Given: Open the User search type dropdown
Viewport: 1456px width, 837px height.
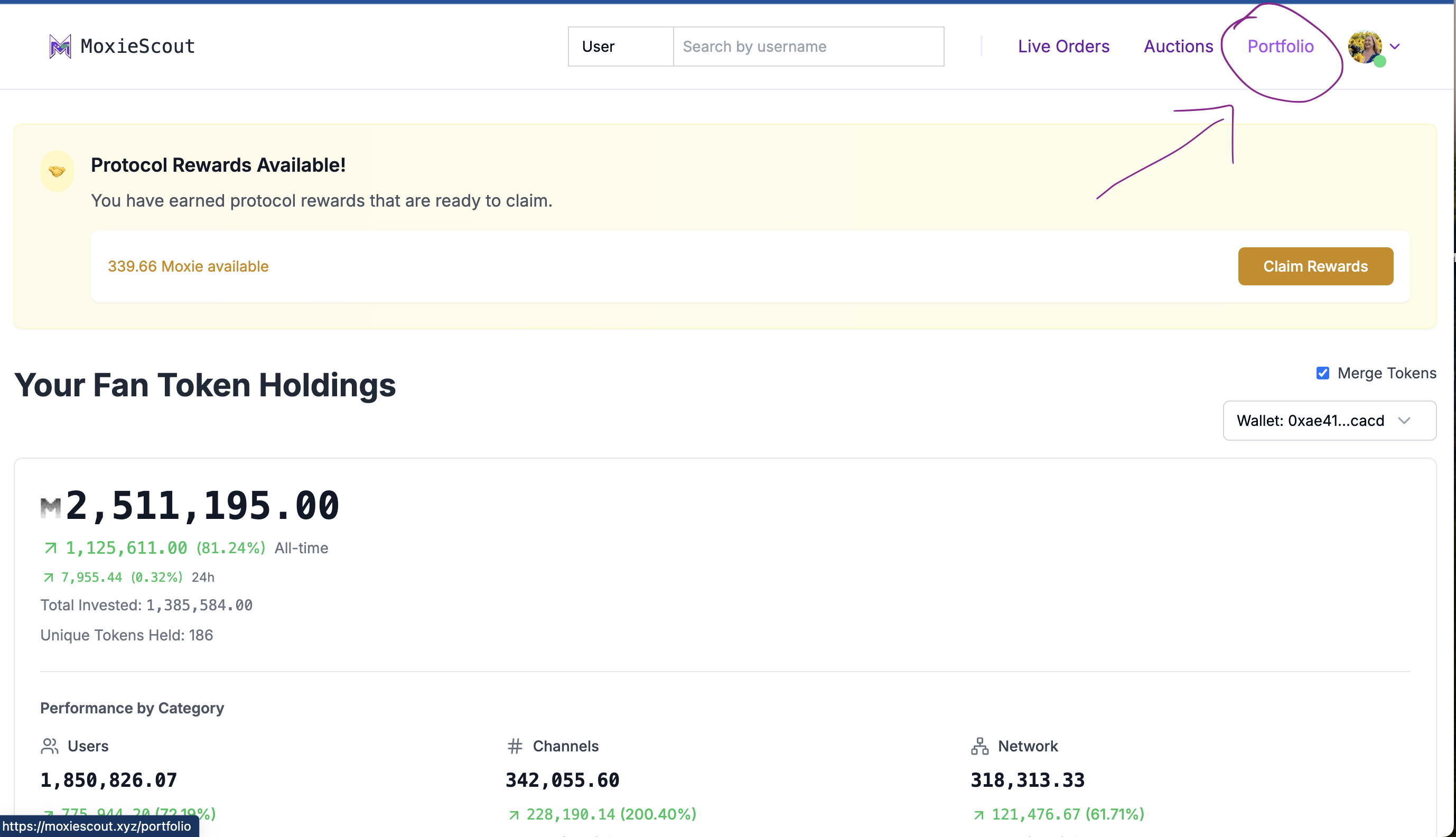Looking at the screenshot, I should tap(621, 46).
